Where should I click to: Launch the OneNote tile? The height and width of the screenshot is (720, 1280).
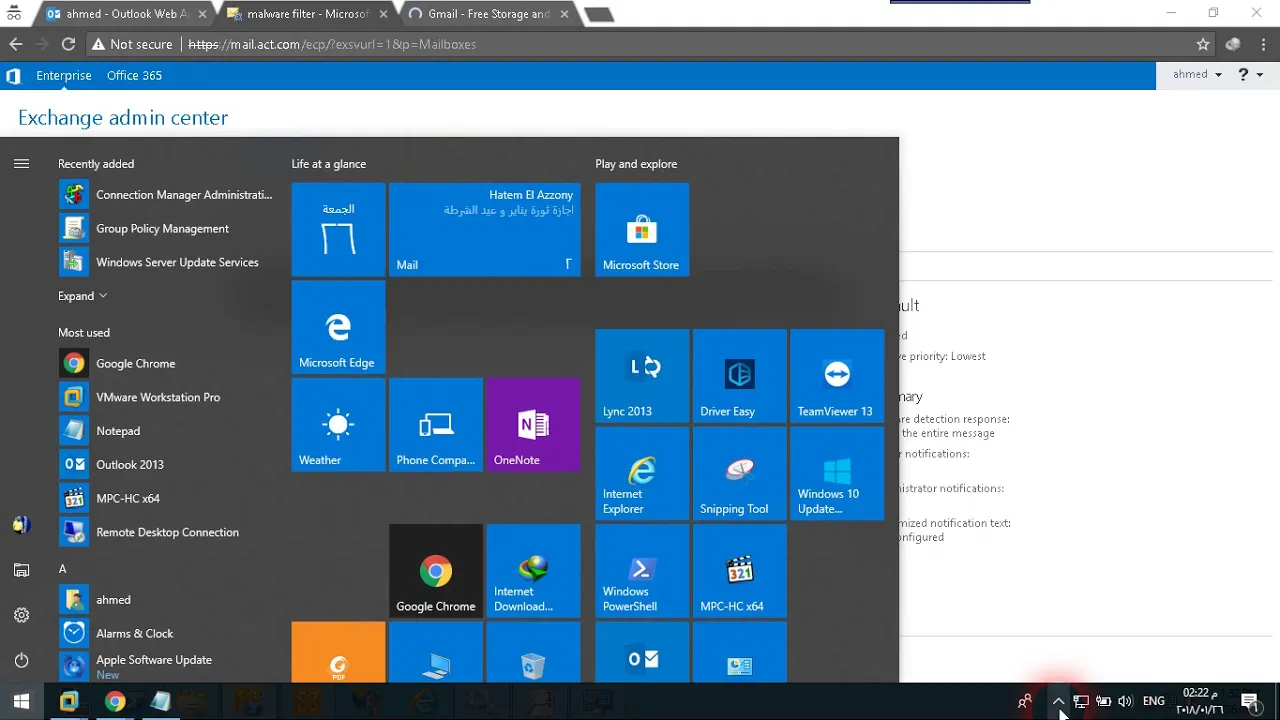pos(533,424)
